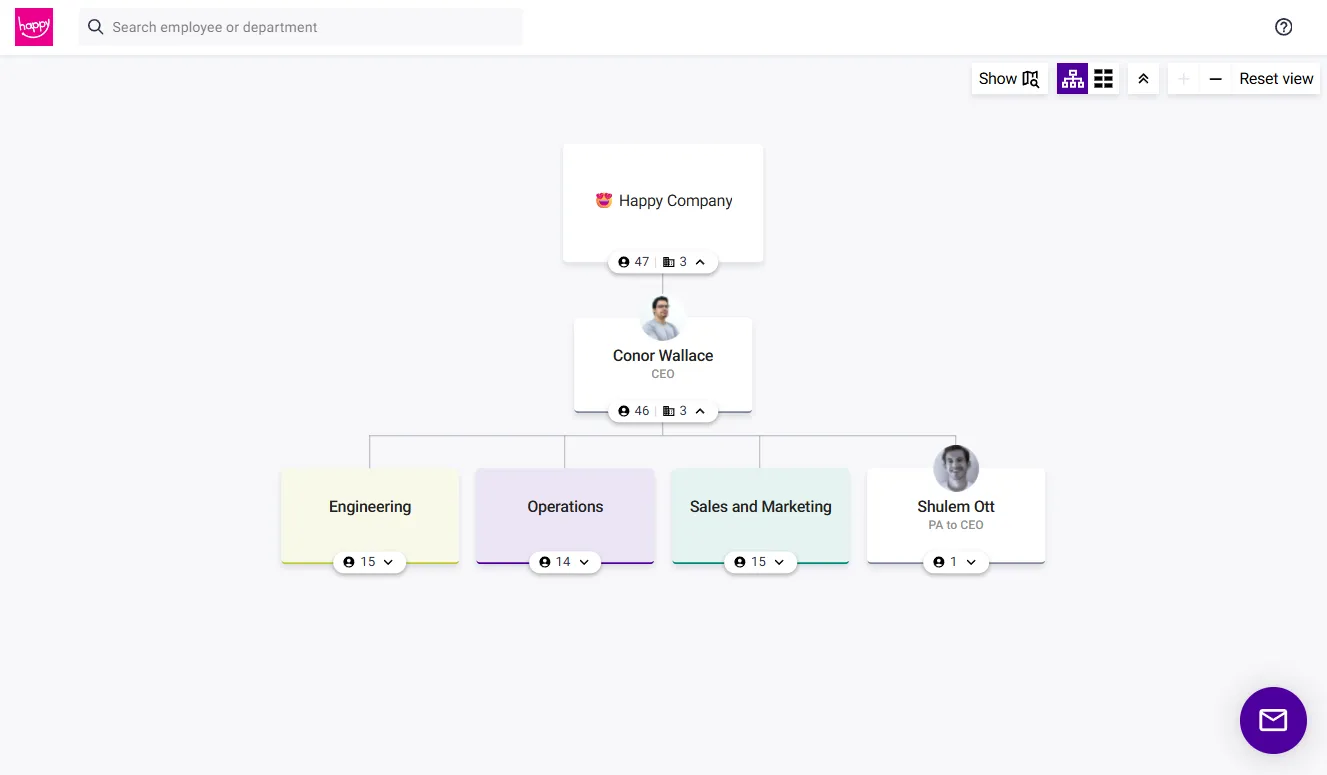Open the Operations department card
1327x775 pixels.
coord(565,516)
